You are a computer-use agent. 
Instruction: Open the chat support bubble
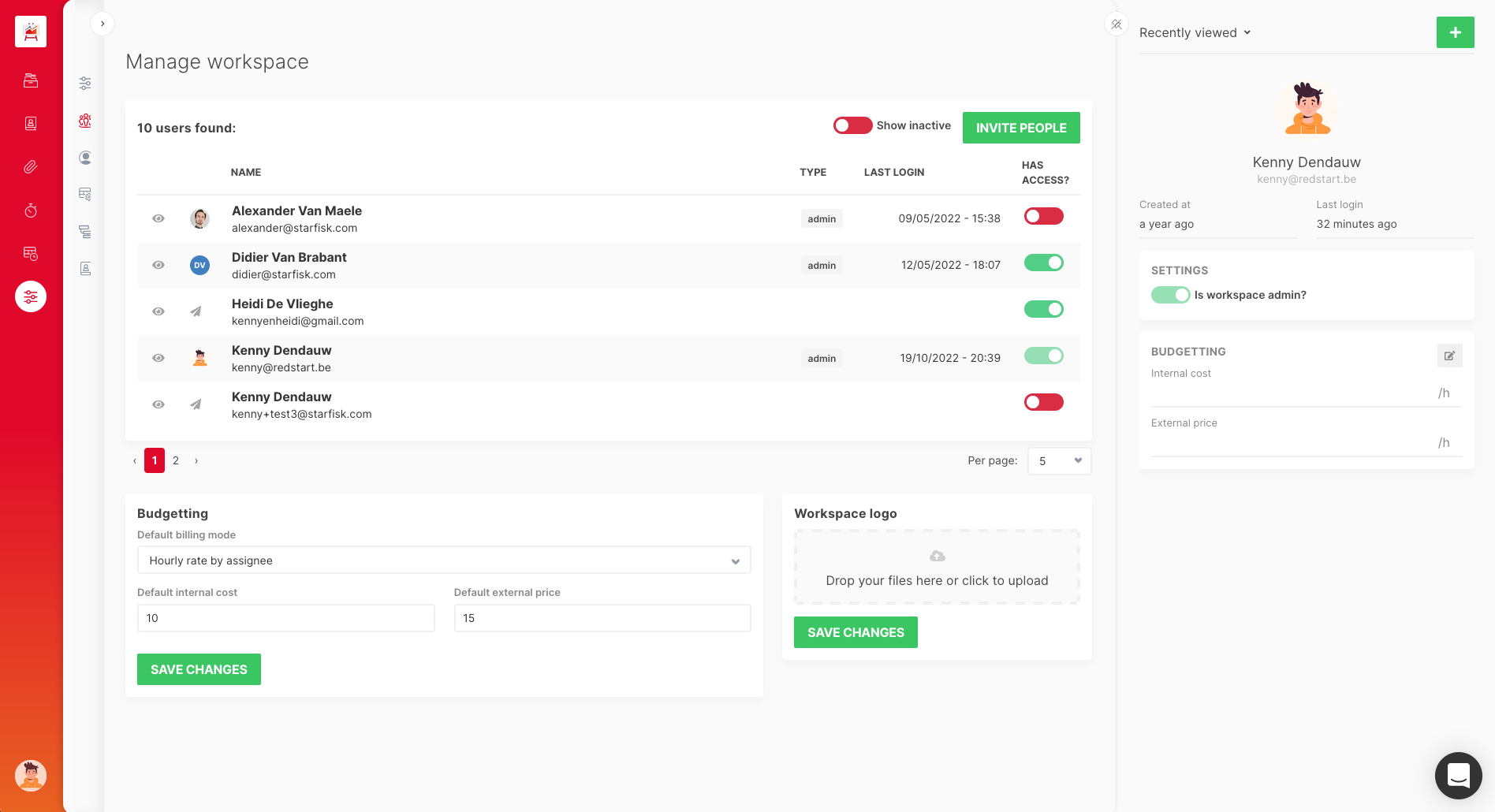(x=1458, y=775)
